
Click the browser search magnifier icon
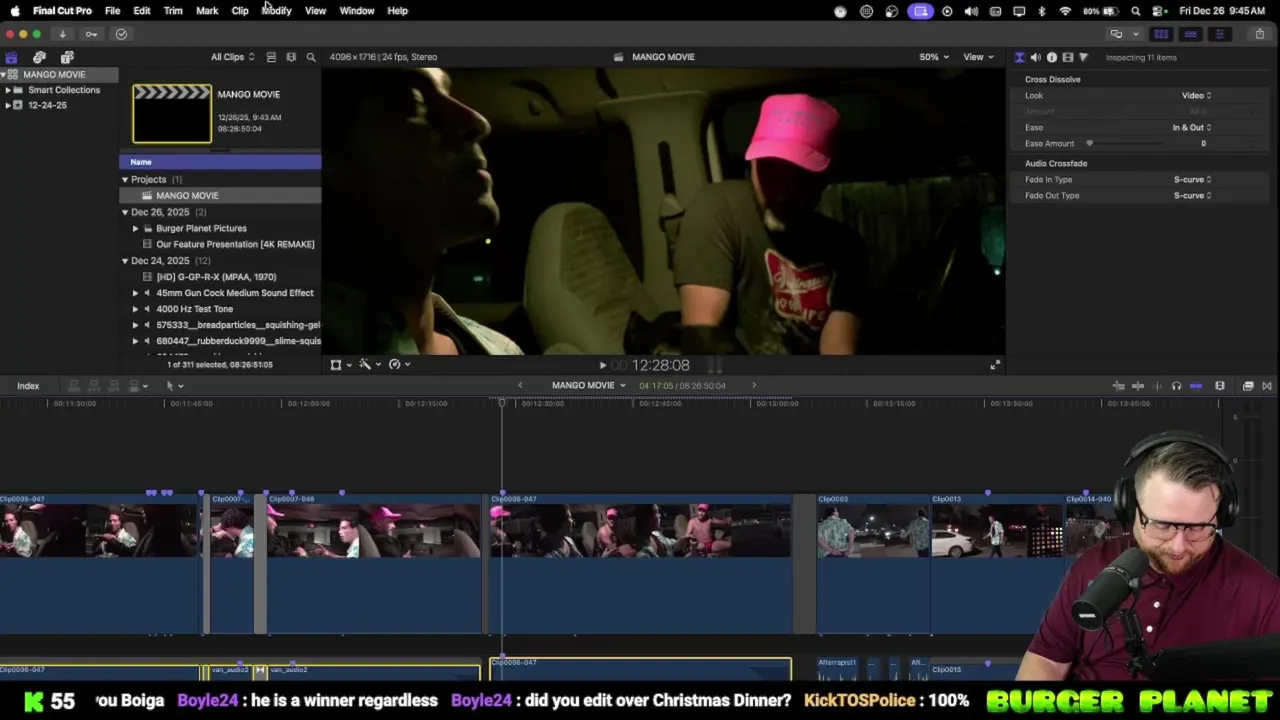311,57
